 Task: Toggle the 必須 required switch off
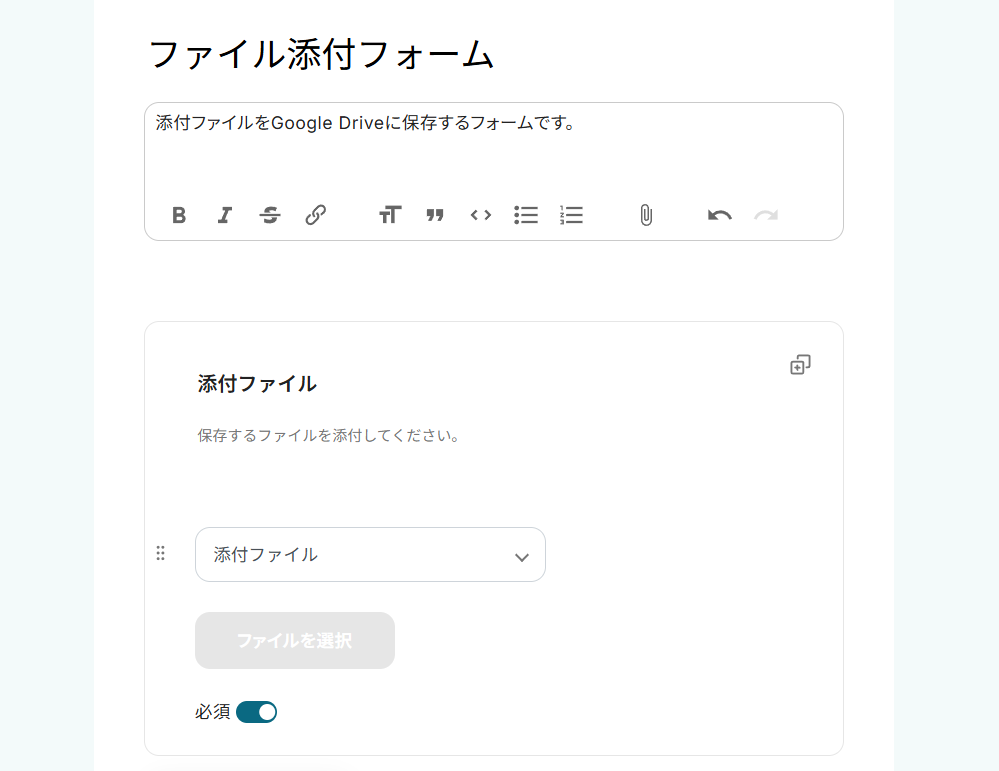[257, 712]
